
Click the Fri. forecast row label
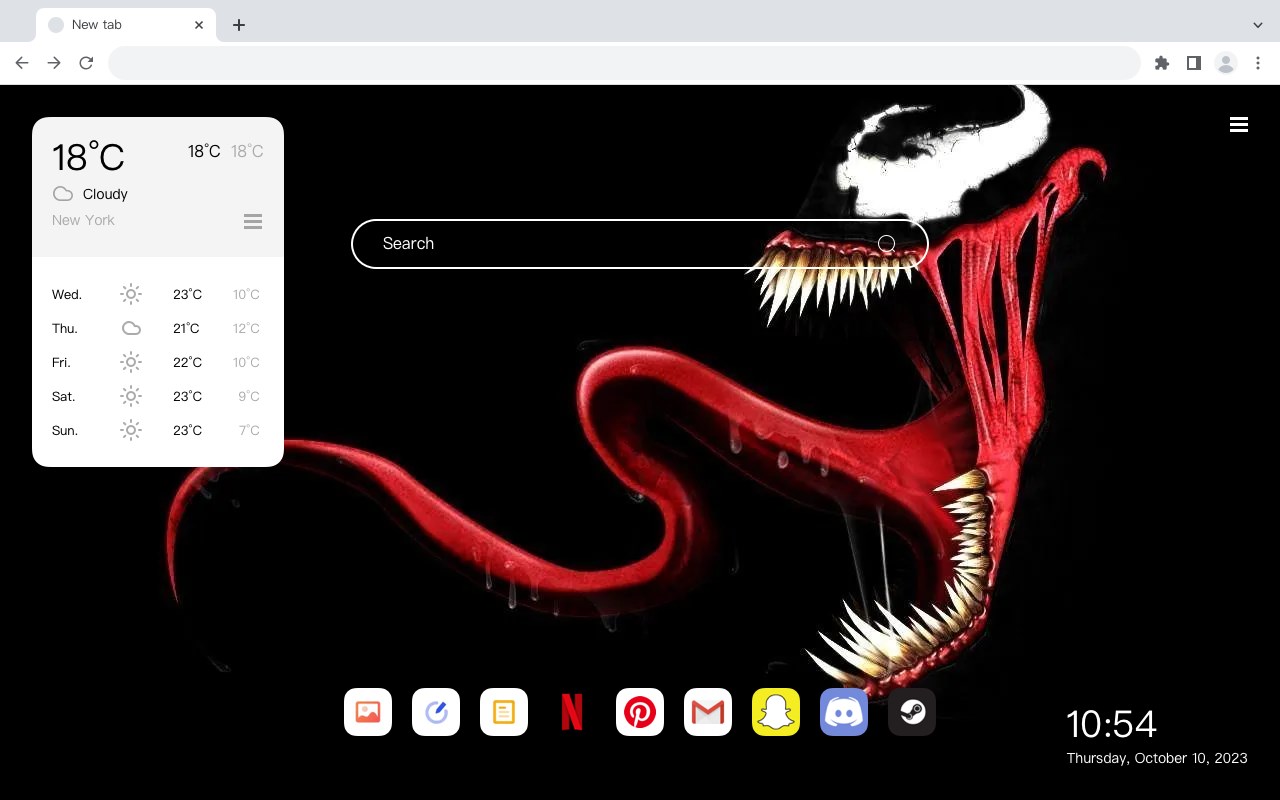(61, 362)
